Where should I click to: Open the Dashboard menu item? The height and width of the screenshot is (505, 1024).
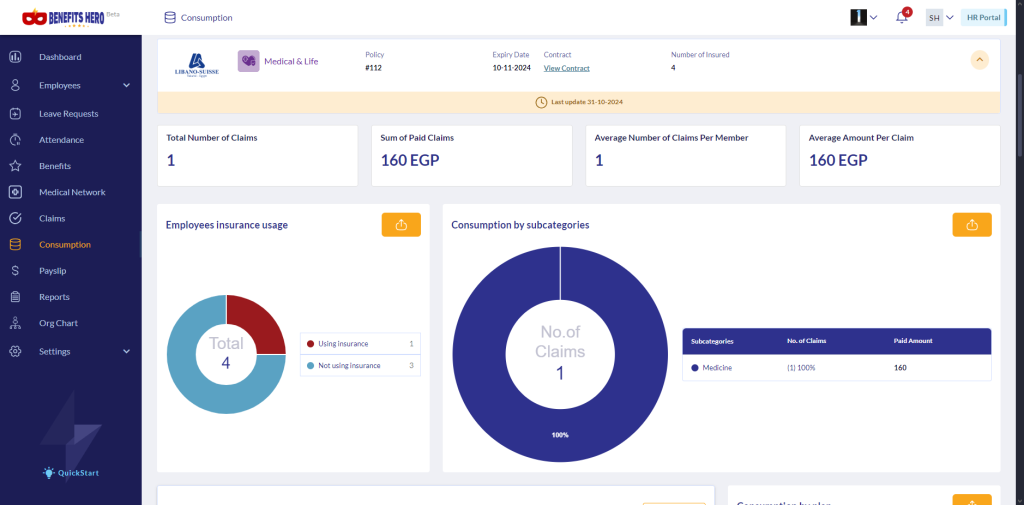60,57
